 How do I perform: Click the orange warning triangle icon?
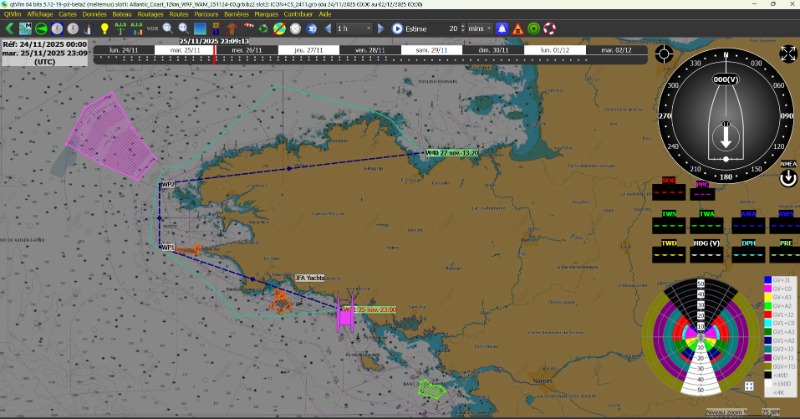pyautogui.click(x=518, y=29)
